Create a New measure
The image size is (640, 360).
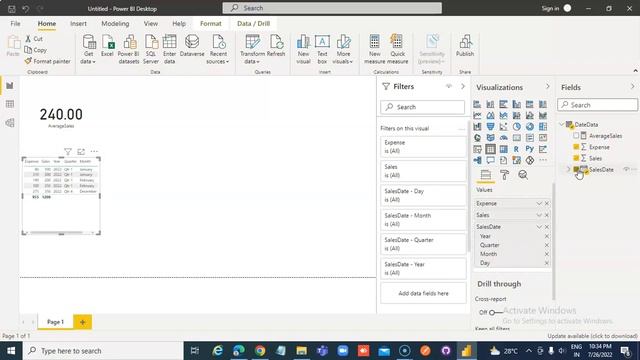pyautogui.click(x=374, y=49)
